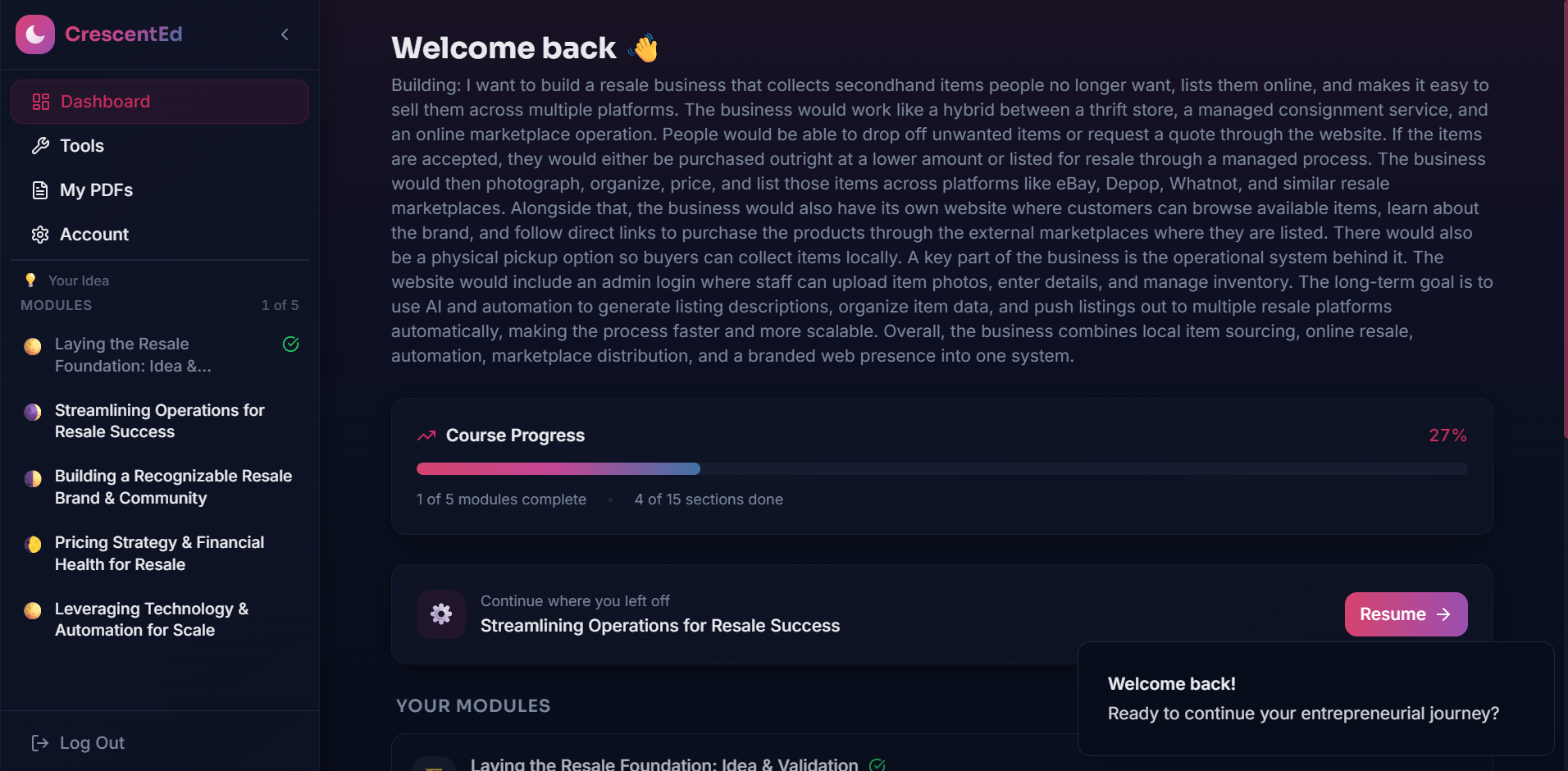Click the green completed checkmark on Laying the Resale Foundation
Viewport: 1568px width, 771px height.
pos(291,344)
